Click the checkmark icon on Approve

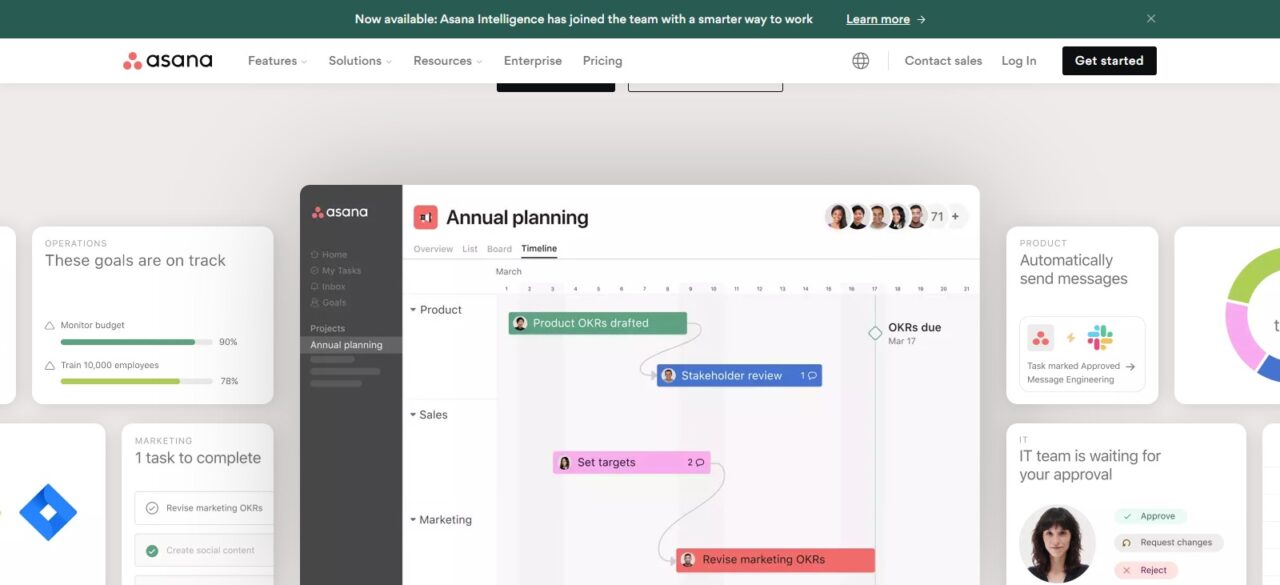coord(1127,517)
